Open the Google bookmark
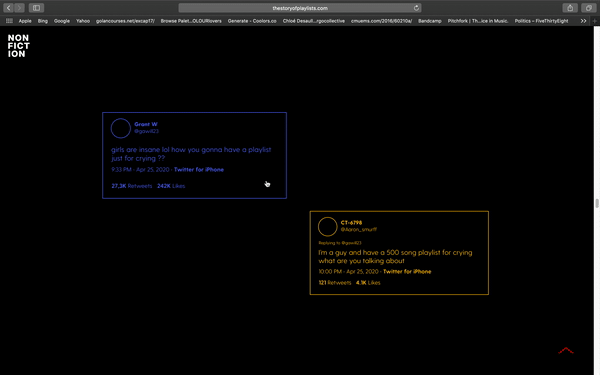The image size is (600, 375). [62, 21]
